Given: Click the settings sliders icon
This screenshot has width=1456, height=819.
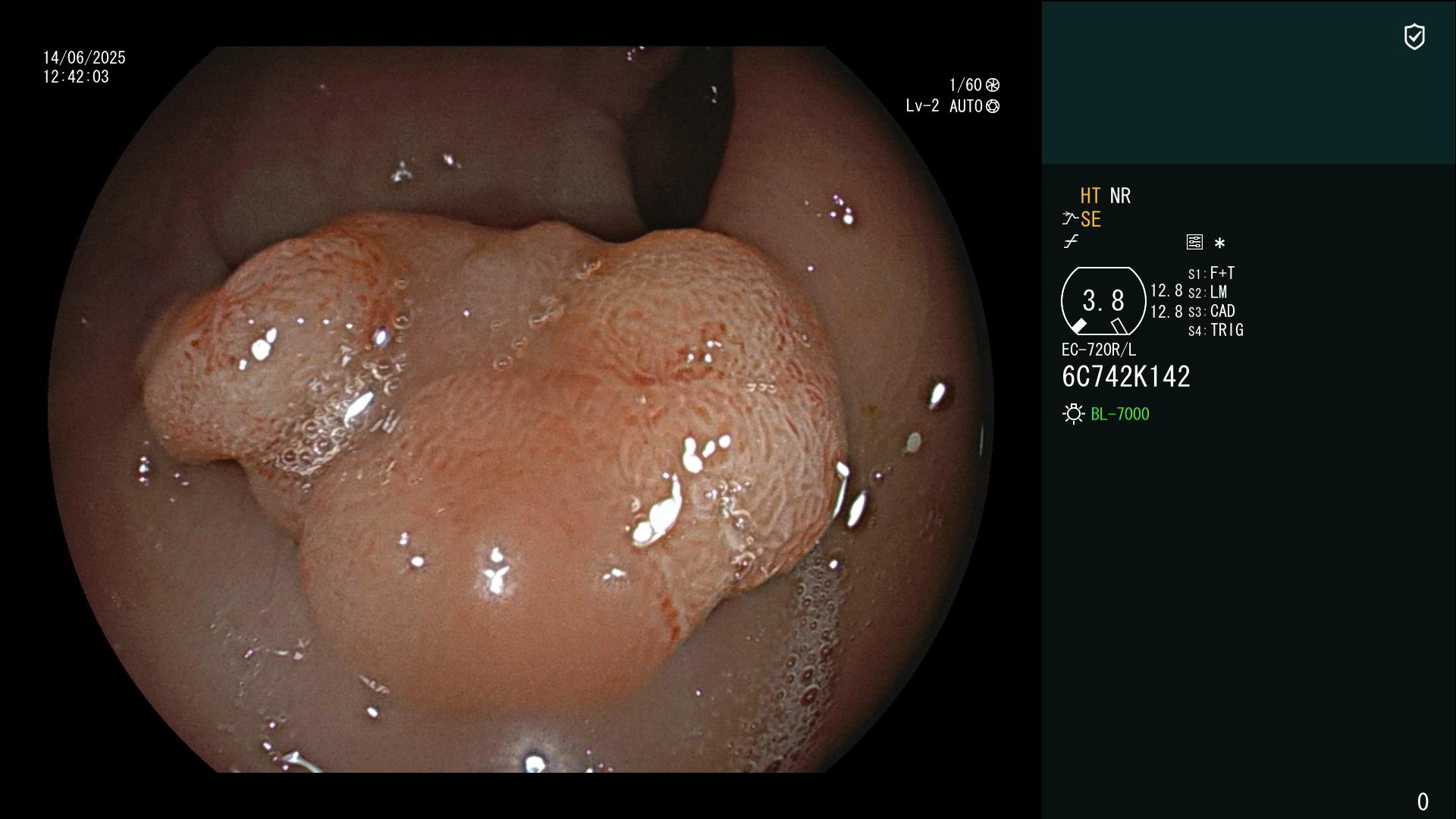Looking at the screenshot, I should click(1194, 242).
